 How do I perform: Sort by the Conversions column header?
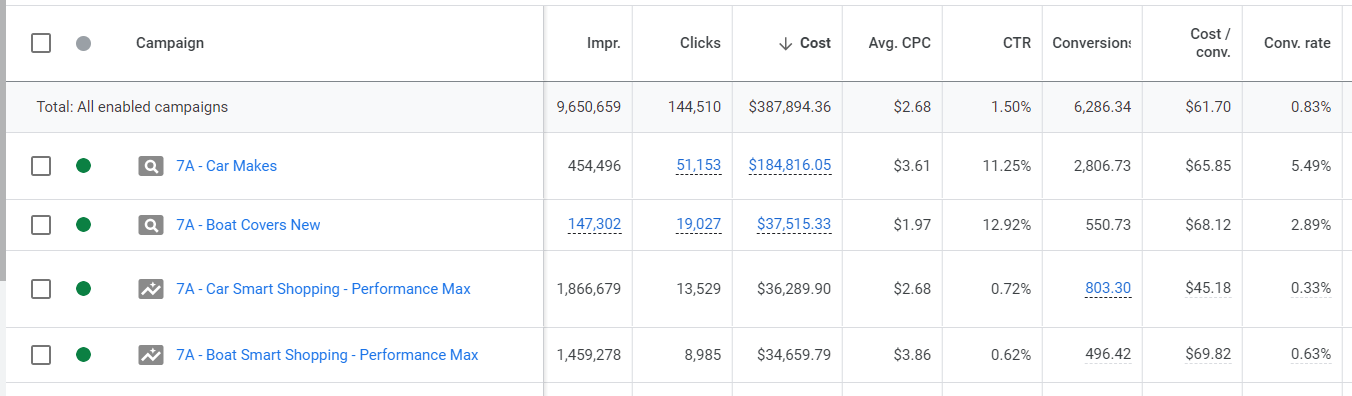[x=1091, y=43]
